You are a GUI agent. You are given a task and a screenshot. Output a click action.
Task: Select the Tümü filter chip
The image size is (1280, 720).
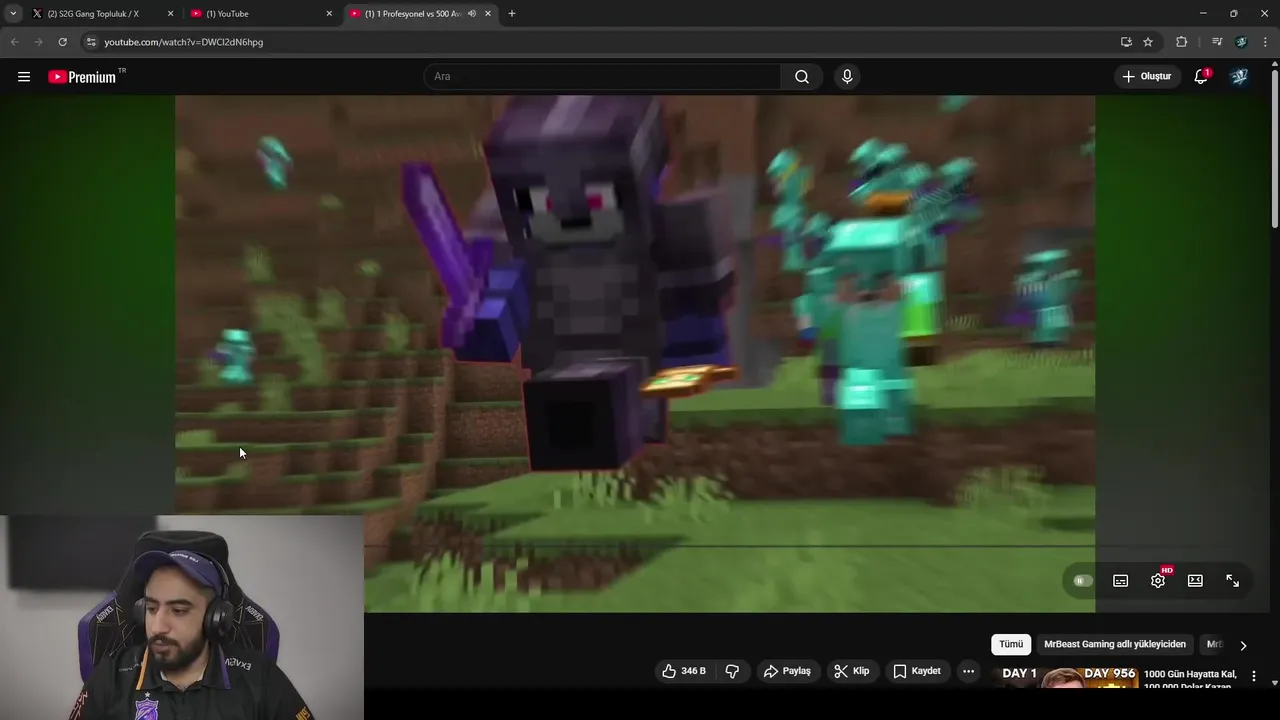(x=1011, y=645)
